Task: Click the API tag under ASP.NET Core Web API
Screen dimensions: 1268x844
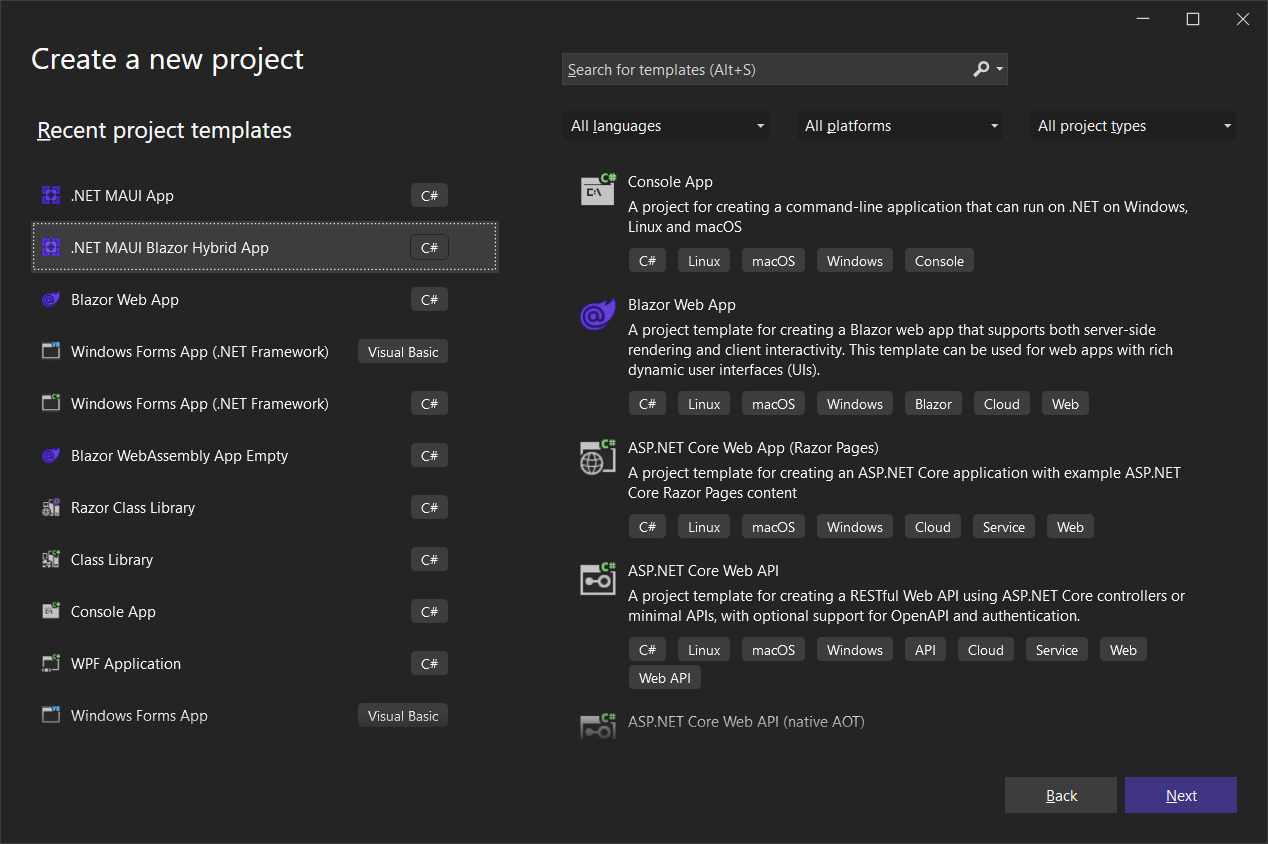Action: click(x=925, y=650)
